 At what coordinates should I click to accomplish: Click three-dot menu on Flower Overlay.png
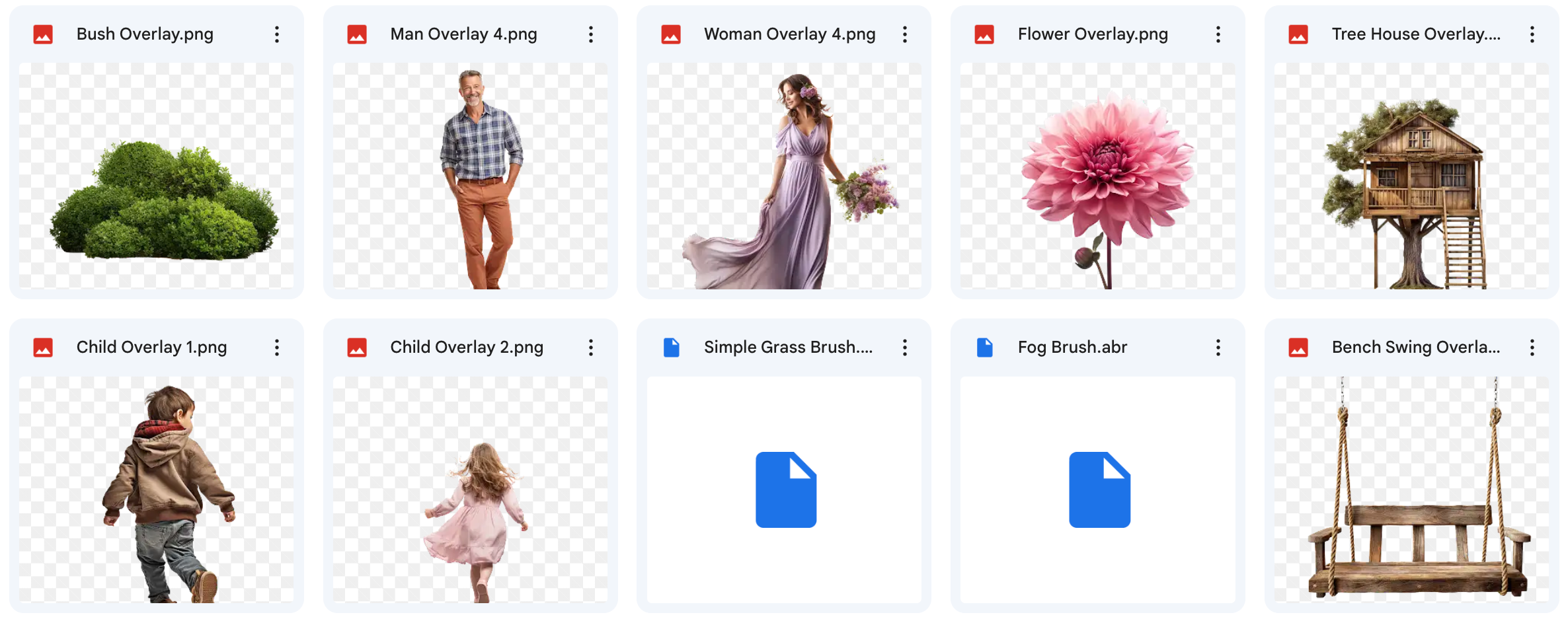point(1218,34)
